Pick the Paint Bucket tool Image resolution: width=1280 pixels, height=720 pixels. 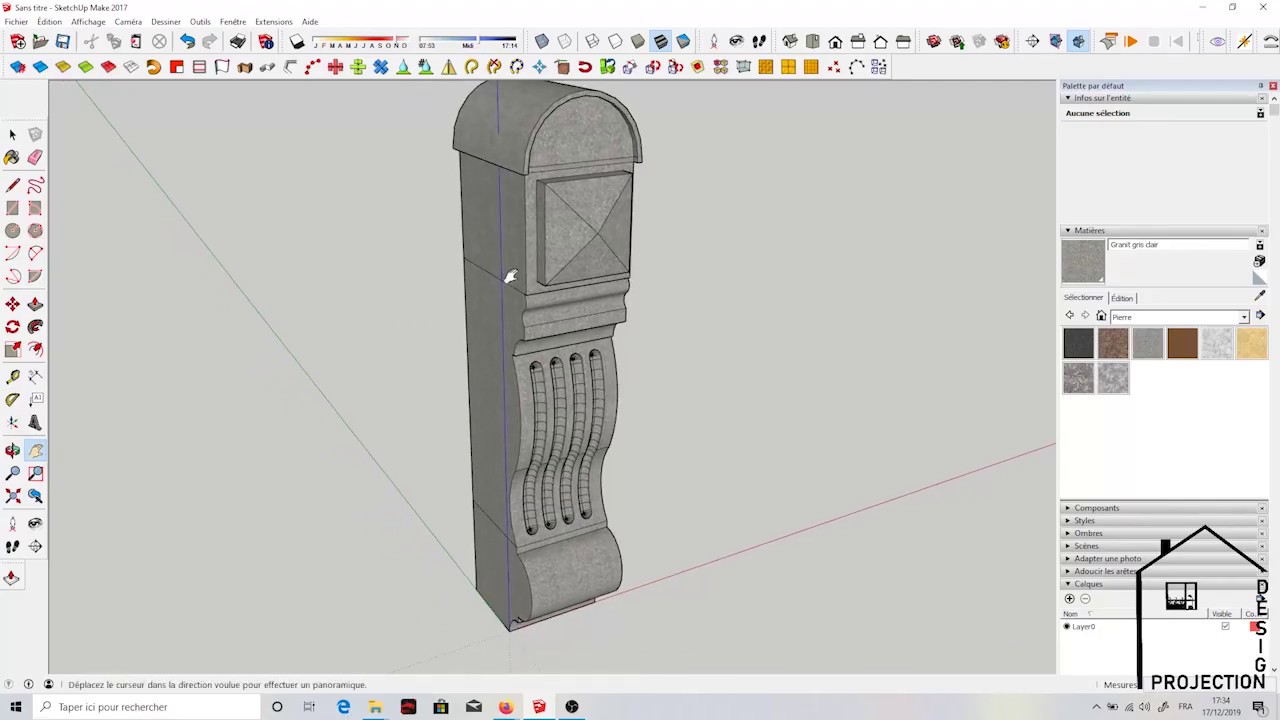click(12, 157)
